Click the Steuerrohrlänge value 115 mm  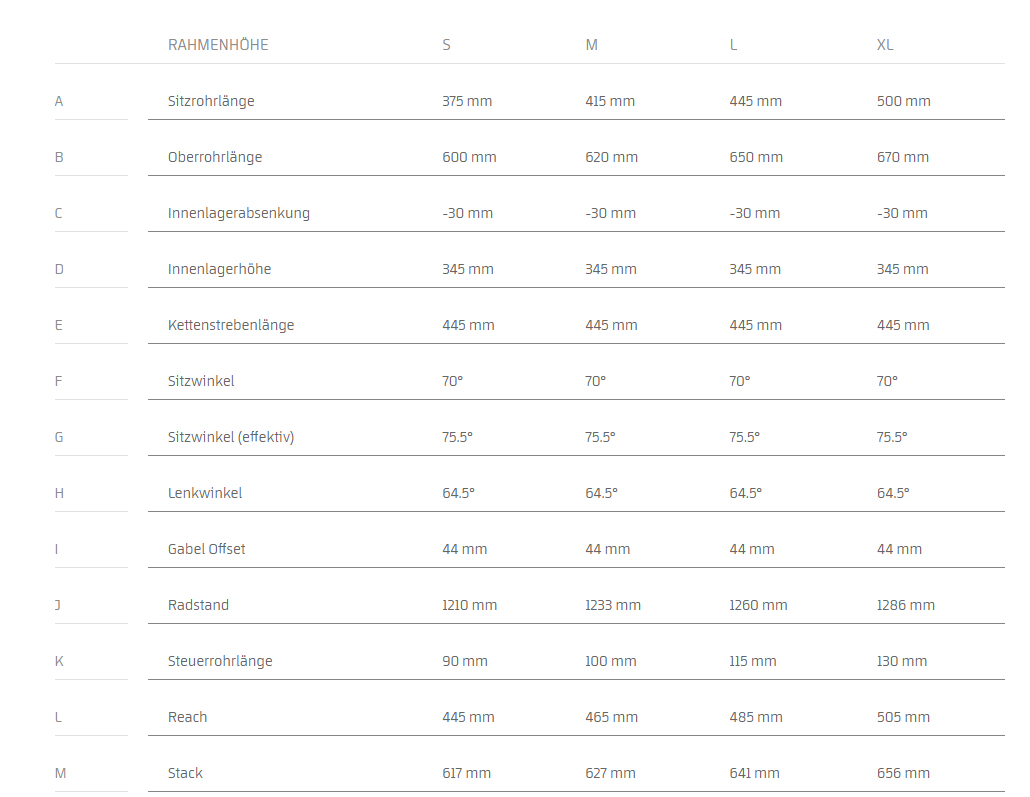(755, 661)
